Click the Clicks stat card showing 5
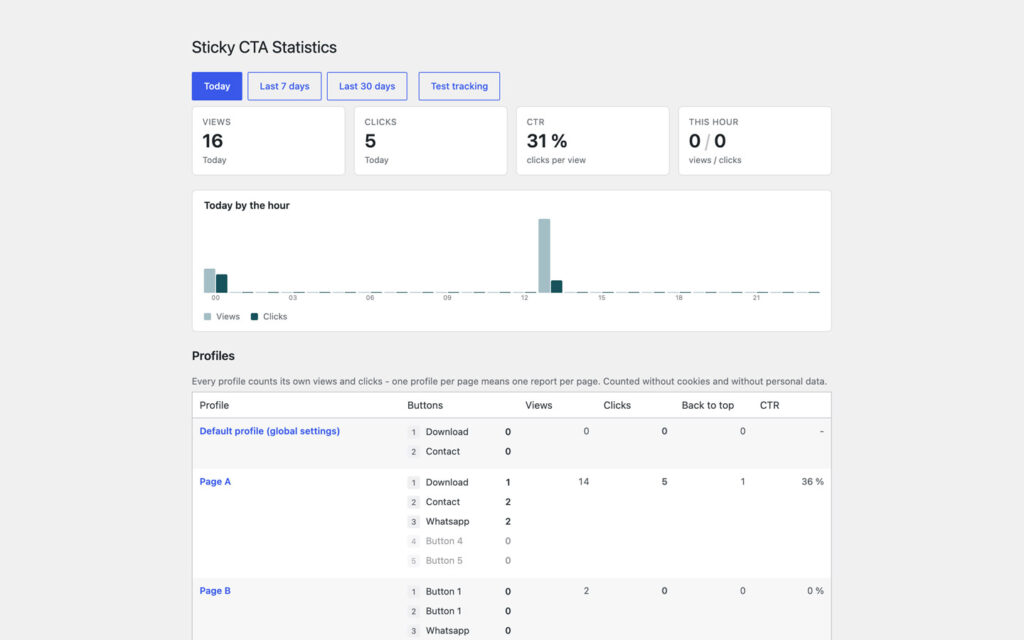 (x=430, y=141)
